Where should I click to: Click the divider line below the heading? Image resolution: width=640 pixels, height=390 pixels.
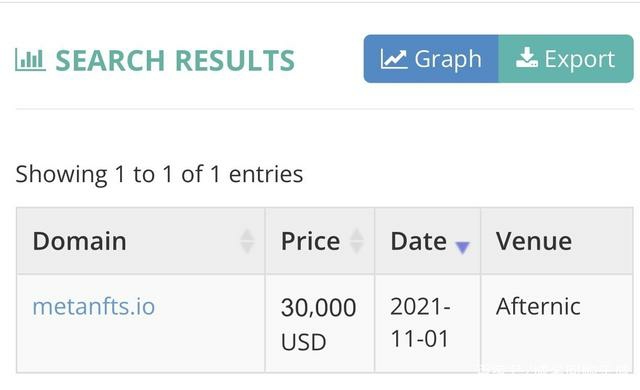324,109
